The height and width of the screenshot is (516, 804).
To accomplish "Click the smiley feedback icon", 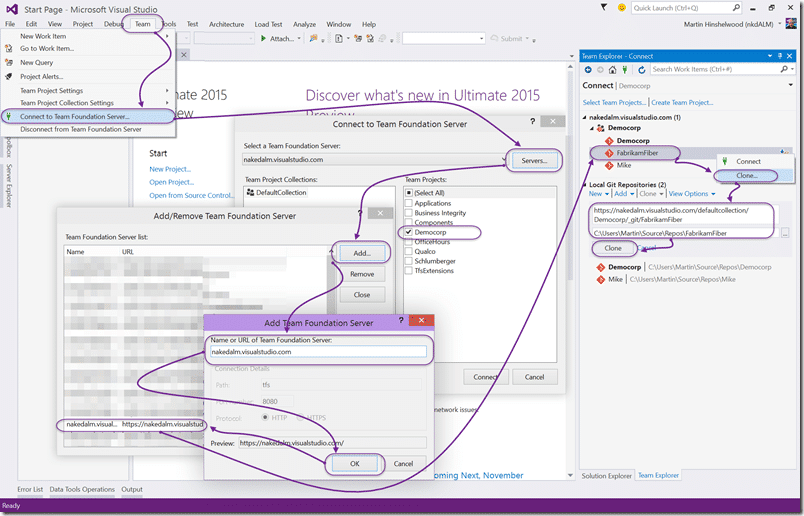I will [621, 8].
